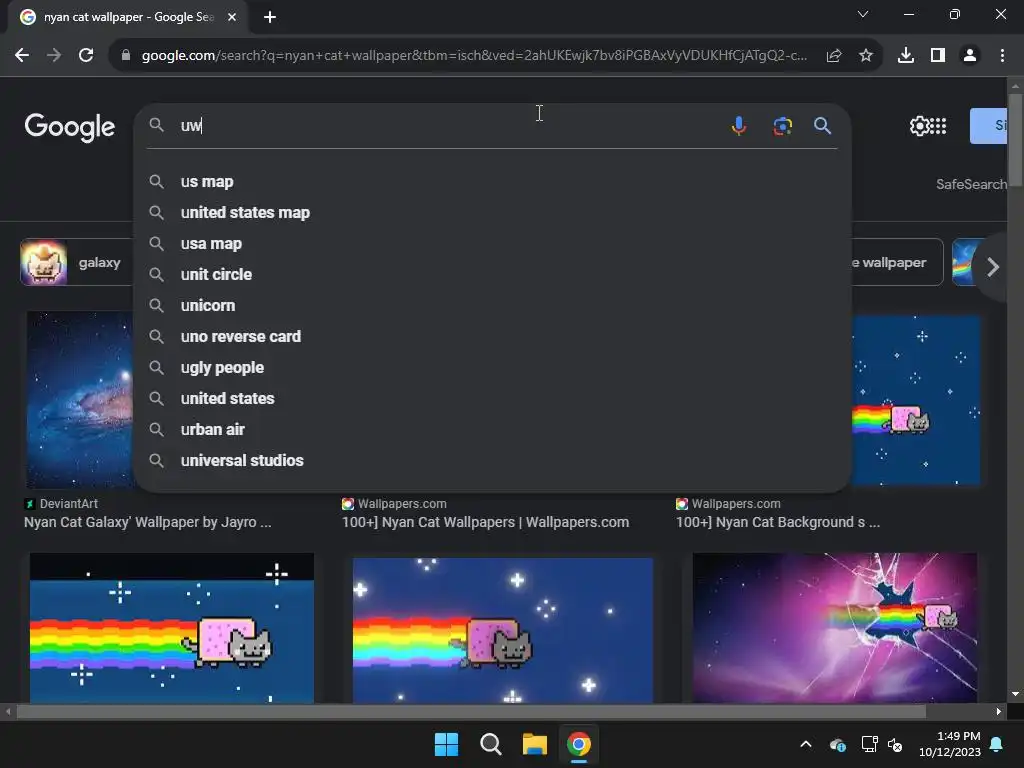
Task: Click Chrome icon in taskbar
Action: coord(579,744)
